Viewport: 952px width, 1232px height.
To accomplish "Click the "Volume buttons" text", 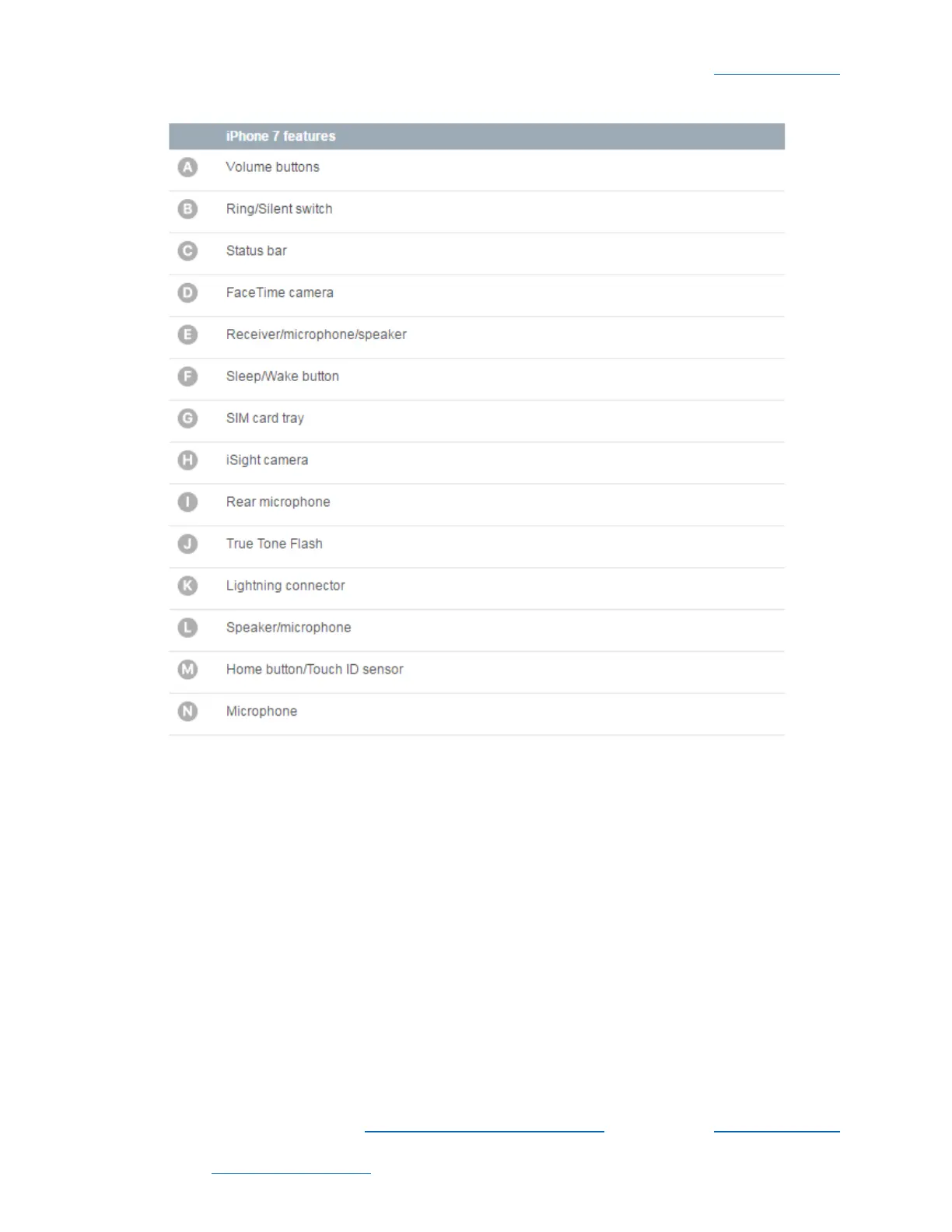I will (x=272, y=167).
